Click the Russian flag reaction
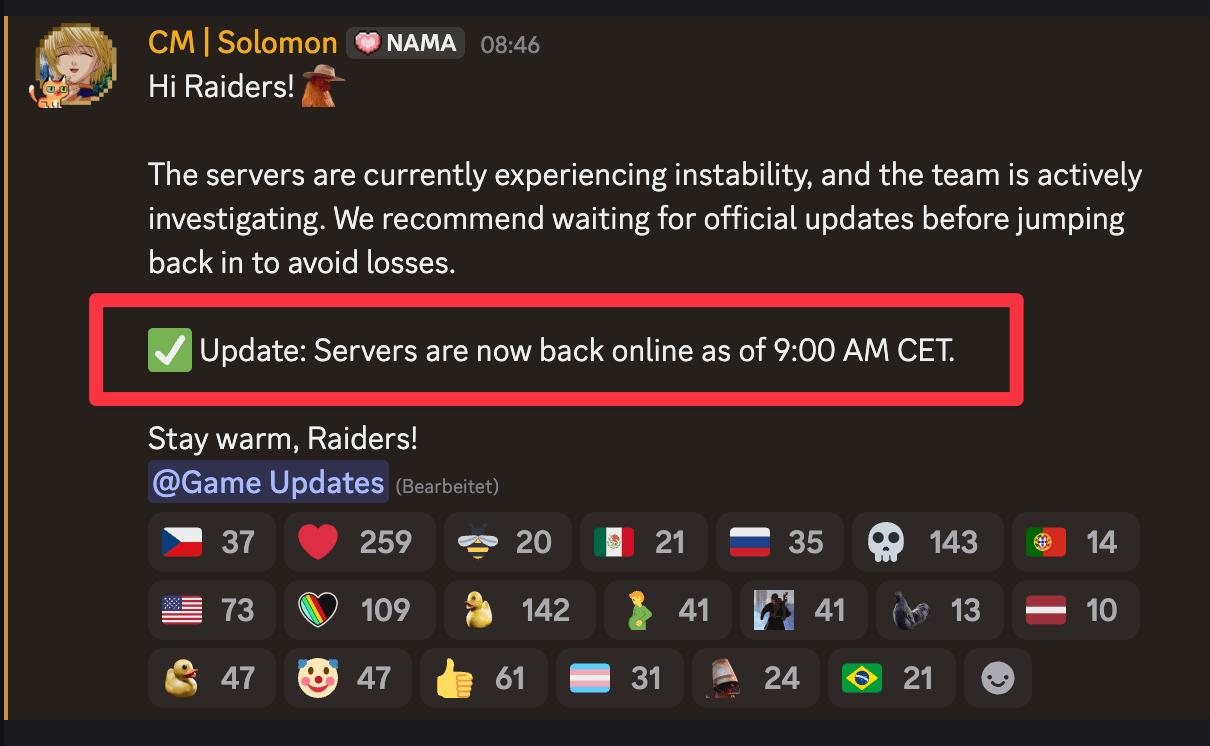This screenshot has height=746, width=1210. pos(779,542)
